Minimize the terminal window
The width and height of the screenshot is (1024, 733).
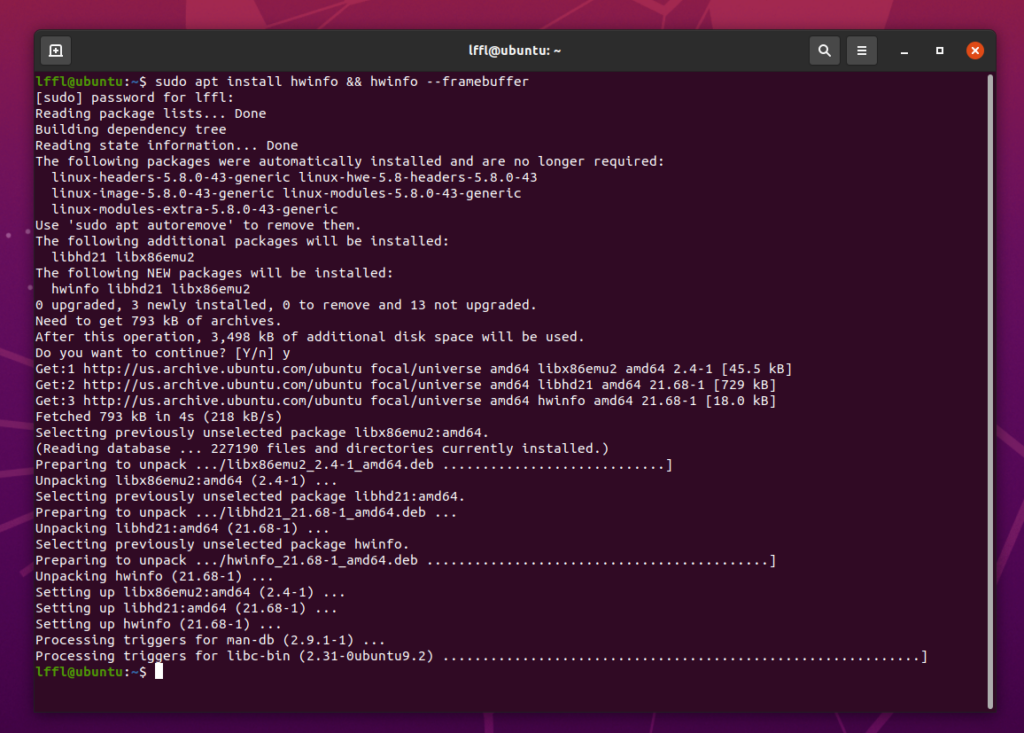[903, 50]
